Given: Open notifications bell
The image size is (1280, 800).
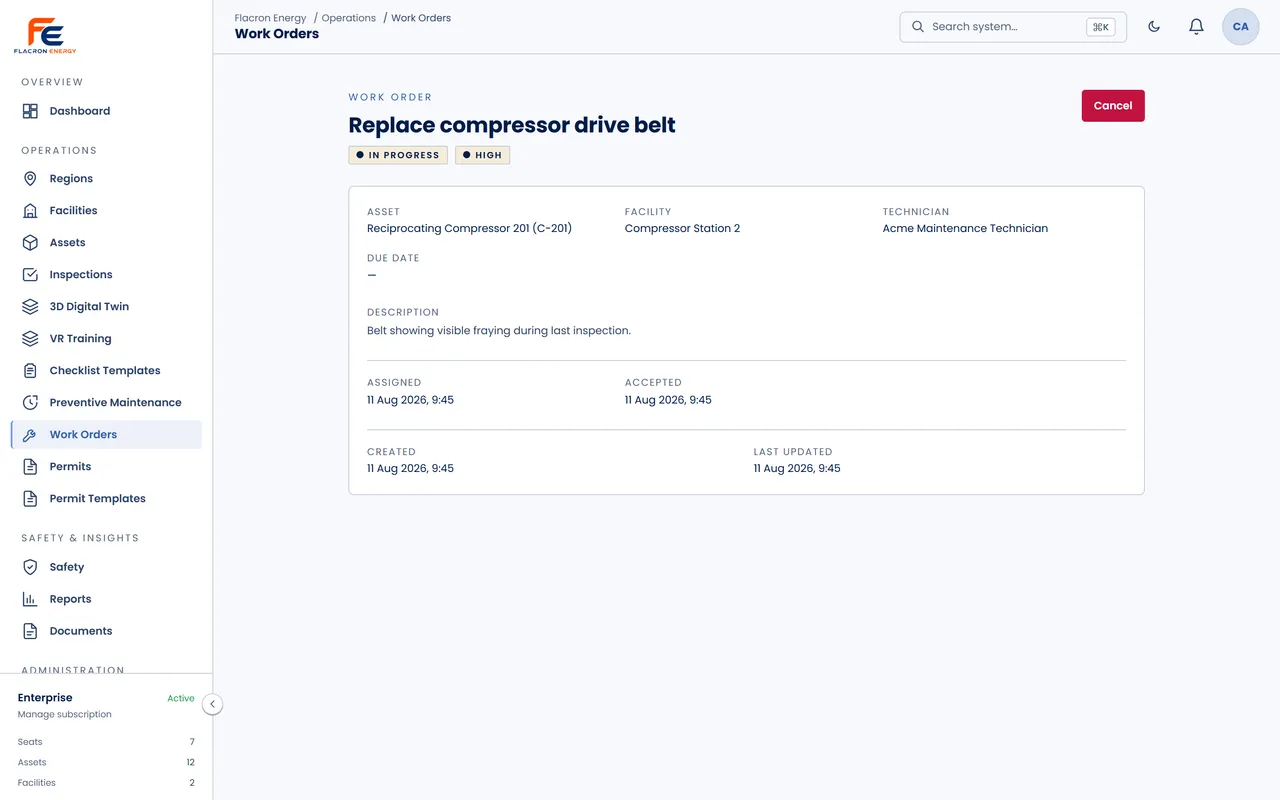Looking at the screenshot, I should tap(1196, 27).
